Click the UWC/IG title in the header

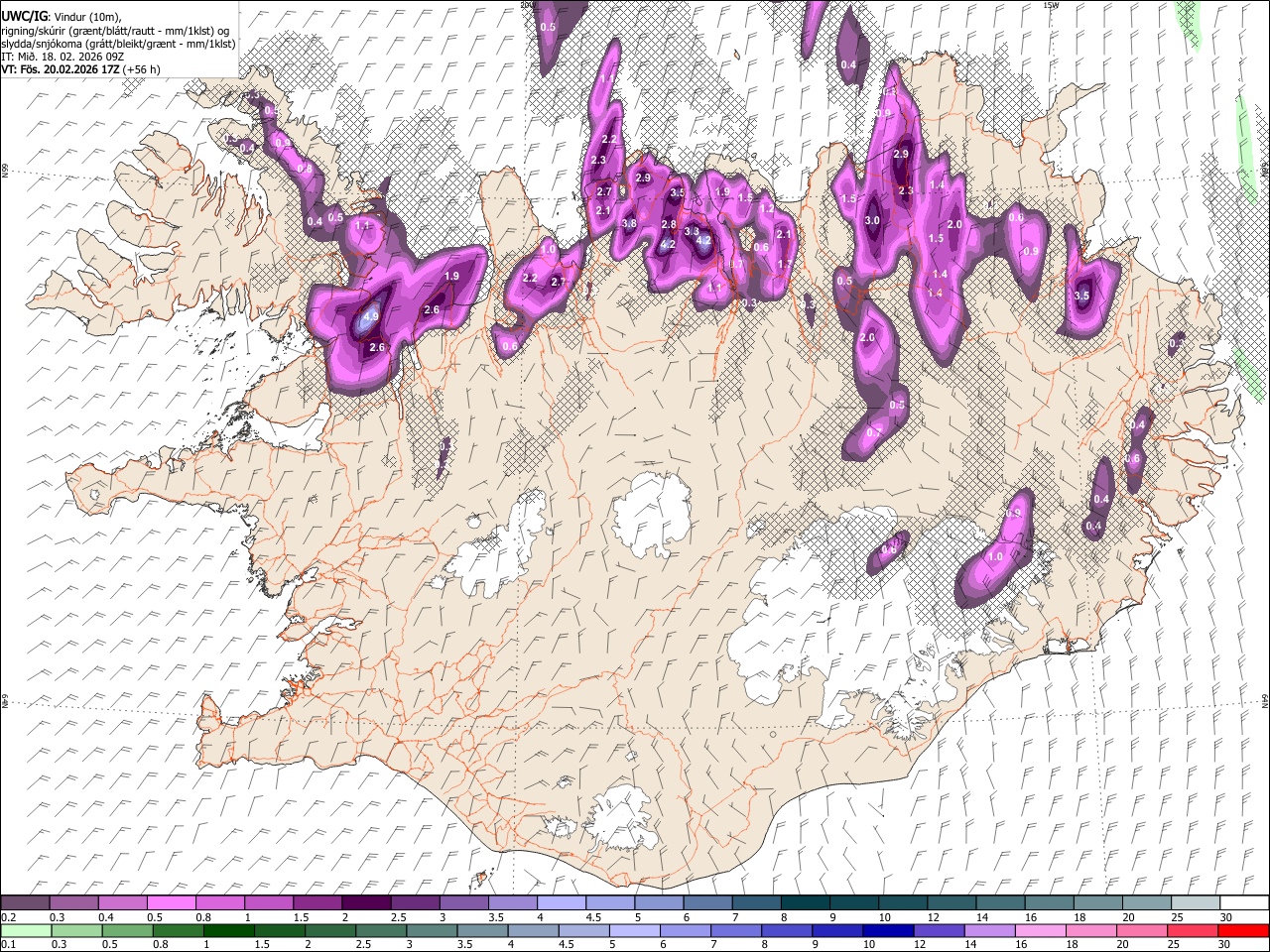point(24,16)
